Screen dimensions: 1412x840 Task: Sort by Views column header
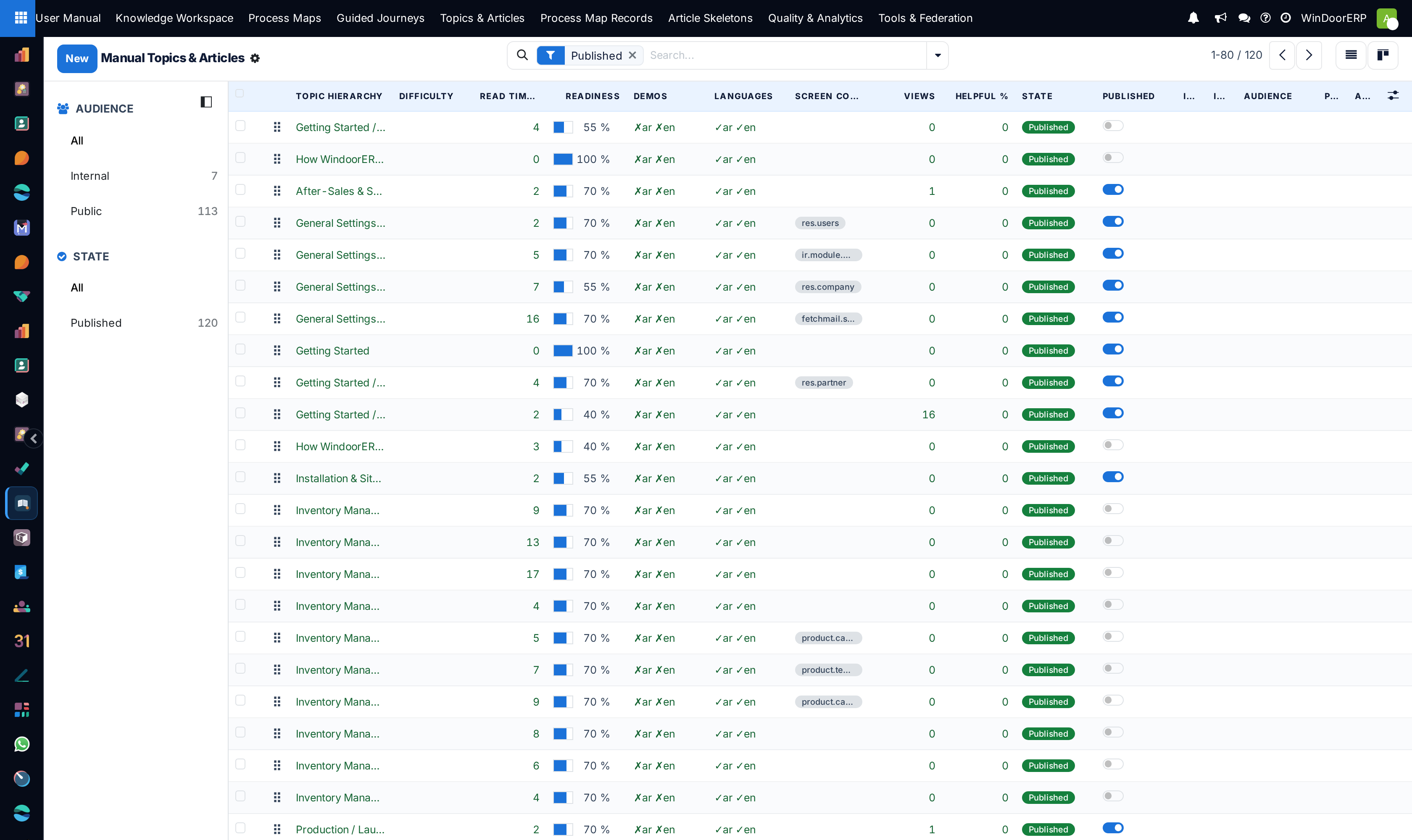(x=919, y=96)
